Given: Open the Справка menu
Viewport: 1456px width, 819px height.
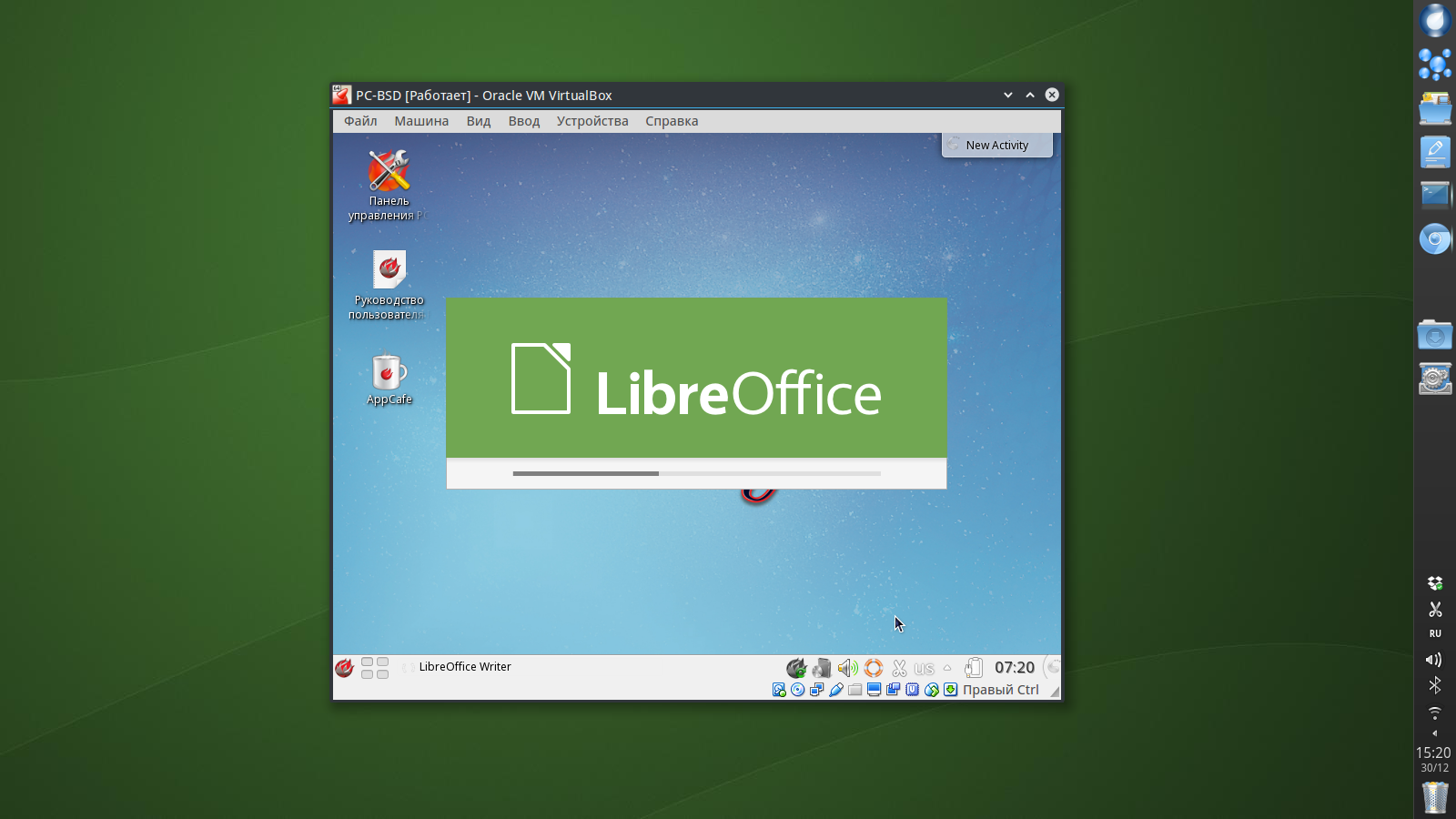Looking at the screenshot, I should click(x=672, y=121).
